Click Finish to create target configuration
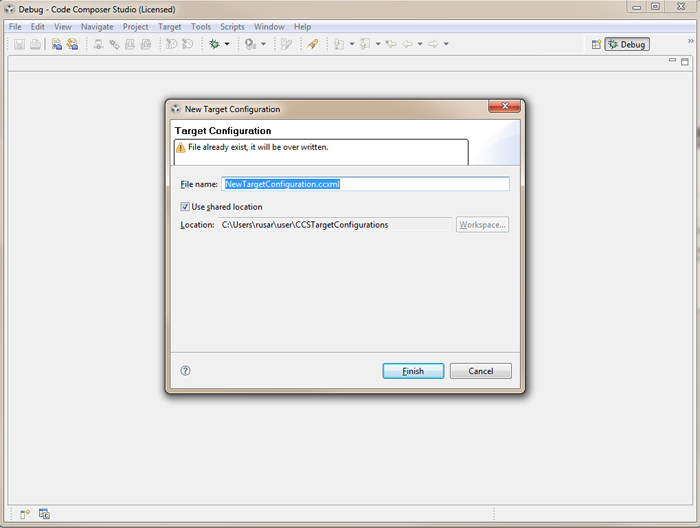 click(x=413, y=371)
